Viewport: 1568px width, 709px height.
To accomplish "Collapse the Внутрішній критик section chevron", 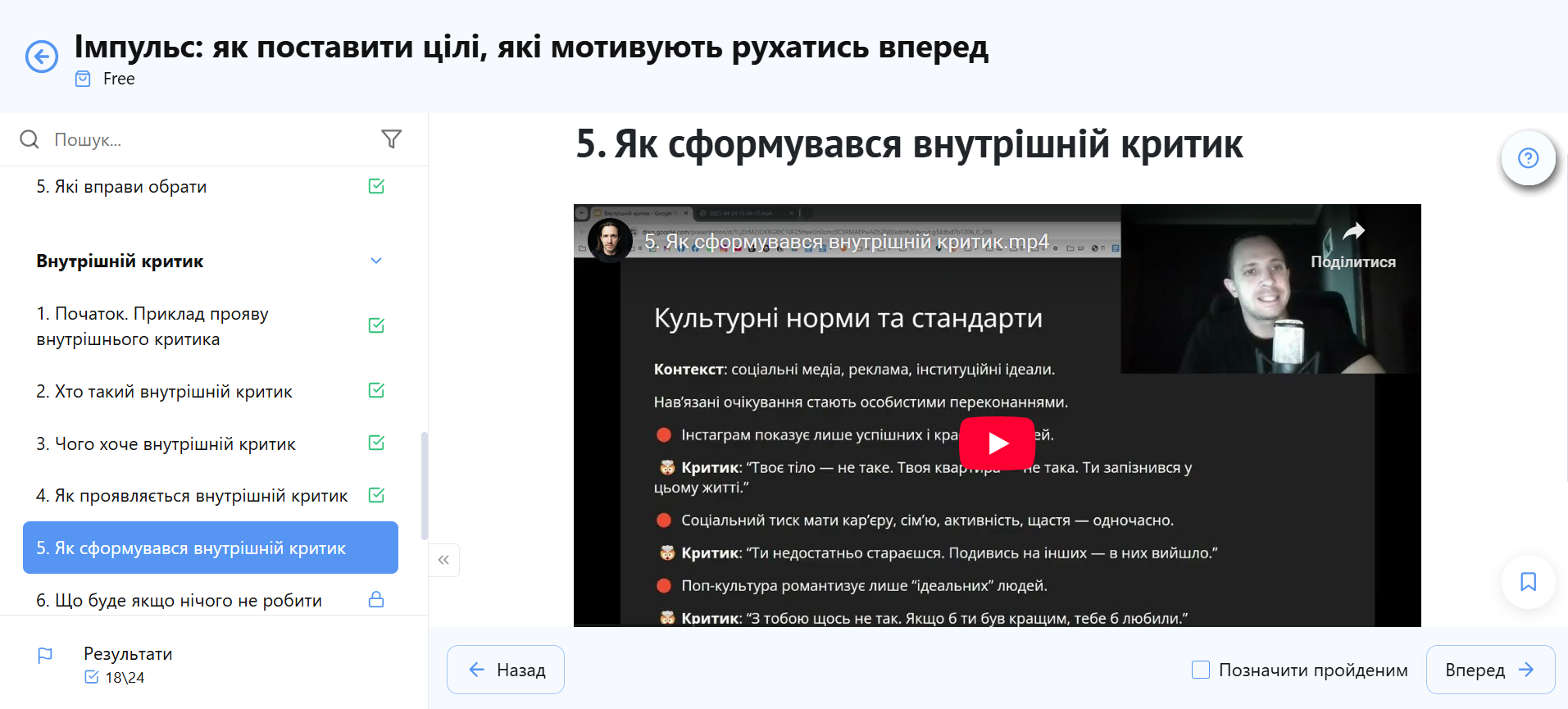I will [x=376, y=261].
